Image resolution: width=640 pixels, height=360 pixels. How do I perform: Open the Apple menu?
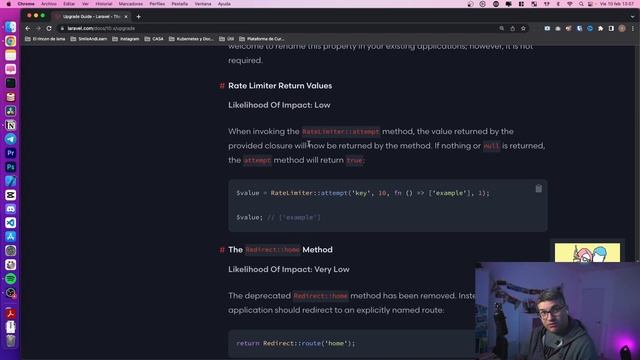click(x=9, y=4)
